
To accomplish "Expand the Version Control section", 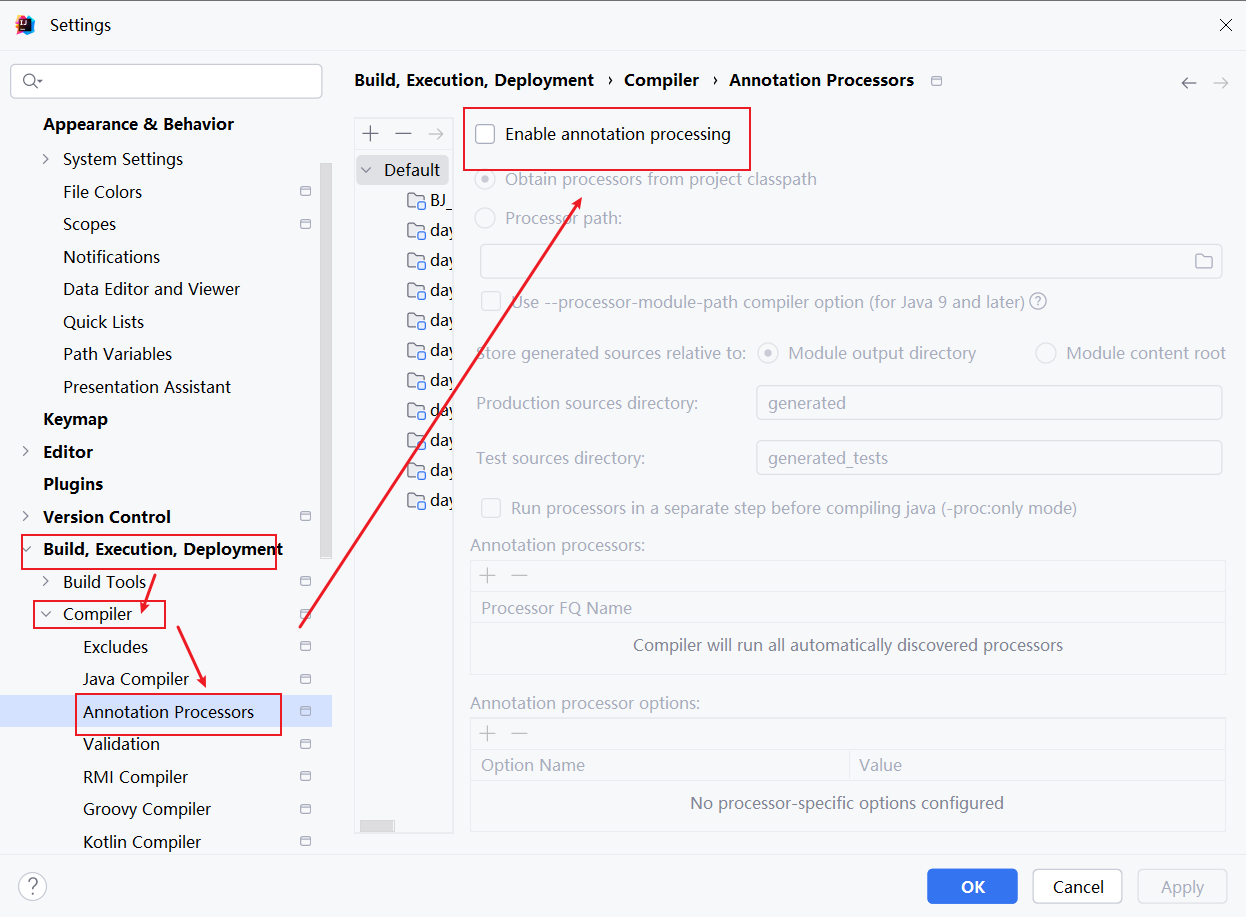I will coord(26,517).
